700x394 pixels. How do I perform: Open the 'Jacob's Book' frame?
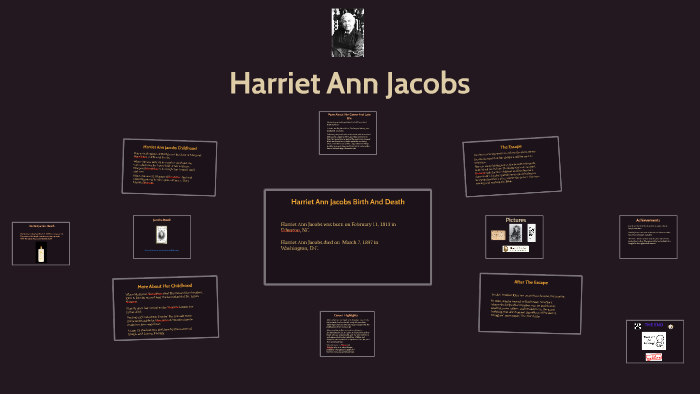[162, 237]
